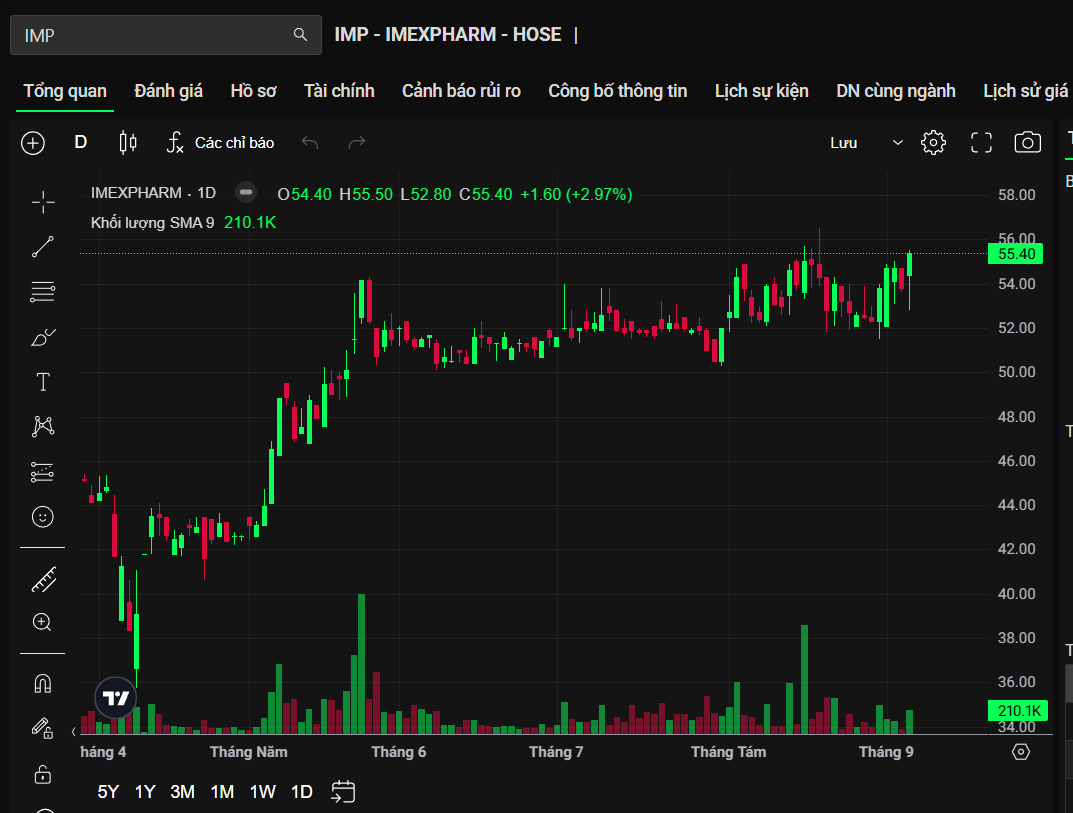Focus the IMP stock search field

coord(166,35)
